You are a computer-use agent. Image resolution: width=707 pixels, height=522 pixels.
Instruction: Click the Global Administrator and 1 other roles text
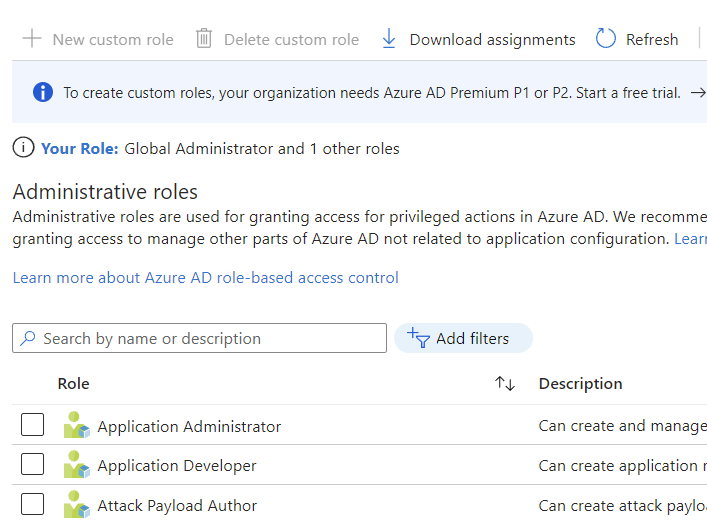(x=262, y=149)
